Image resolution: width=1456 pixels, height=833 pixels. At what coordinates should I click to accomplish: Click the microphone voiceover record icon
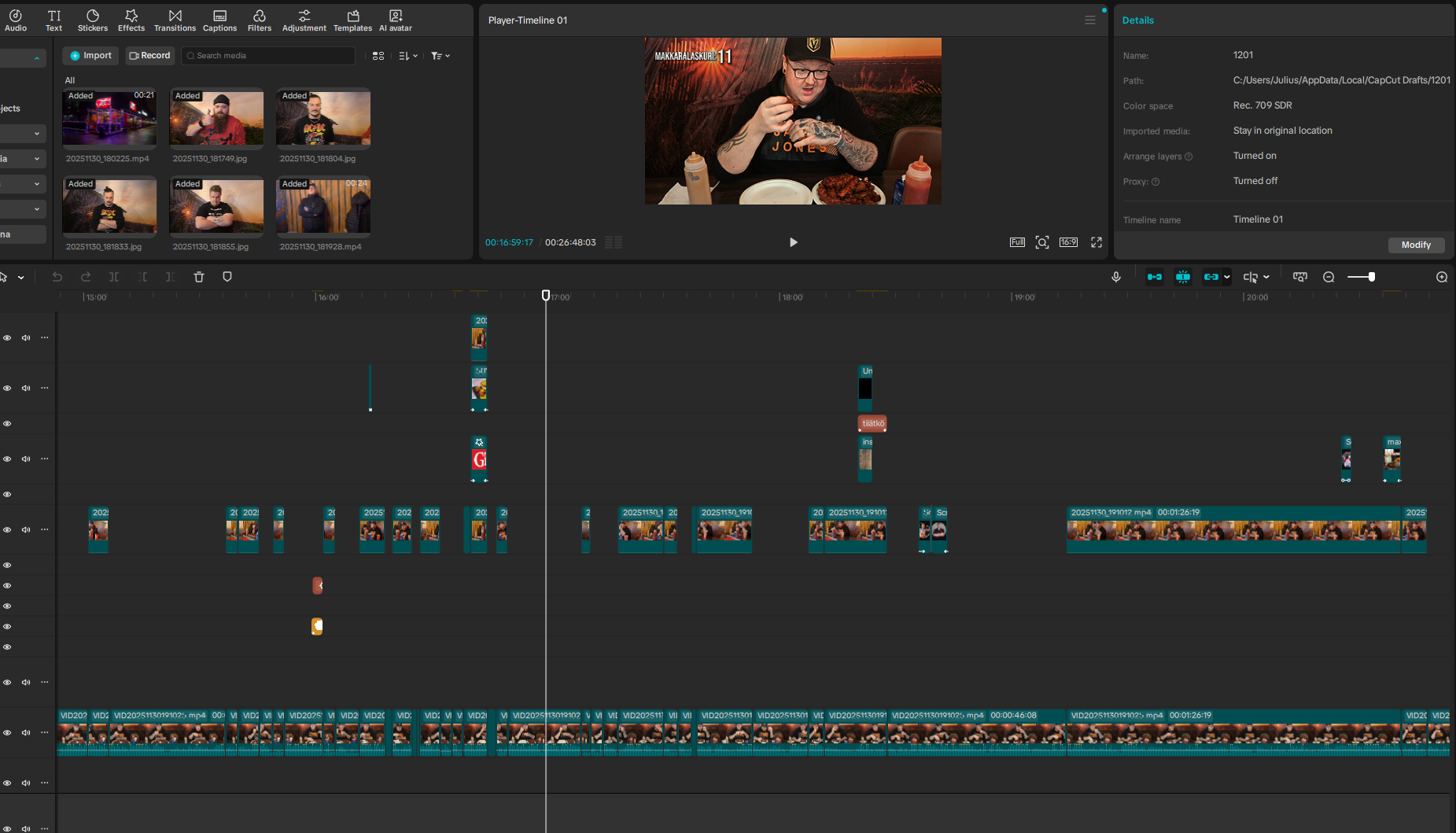(1115, 277)
